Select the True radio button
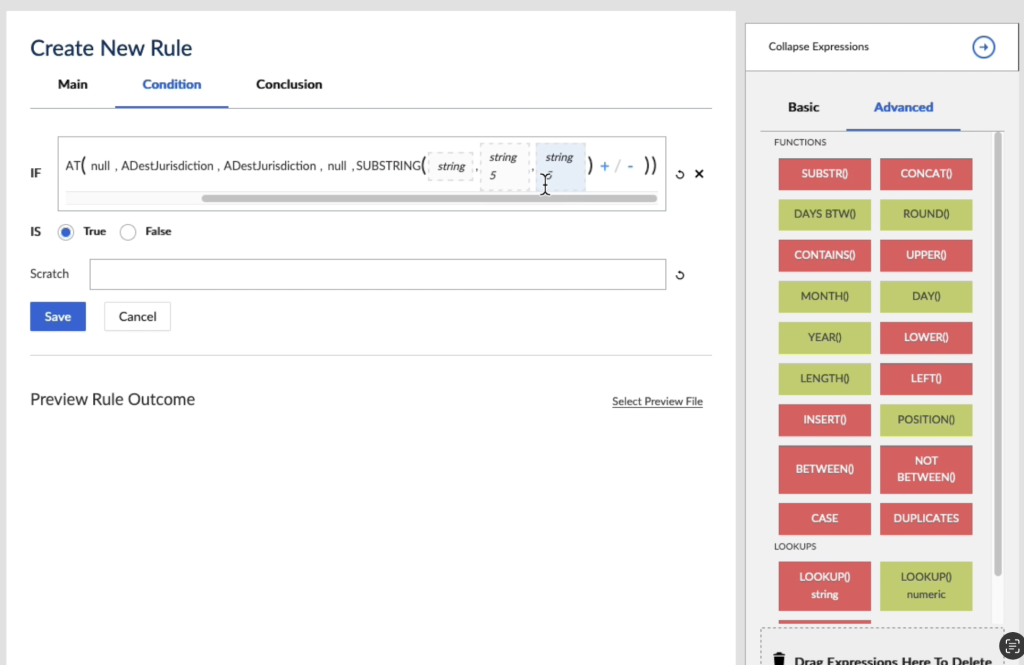The width and height of the screenshot is (1024, 665). coord(66,232)
